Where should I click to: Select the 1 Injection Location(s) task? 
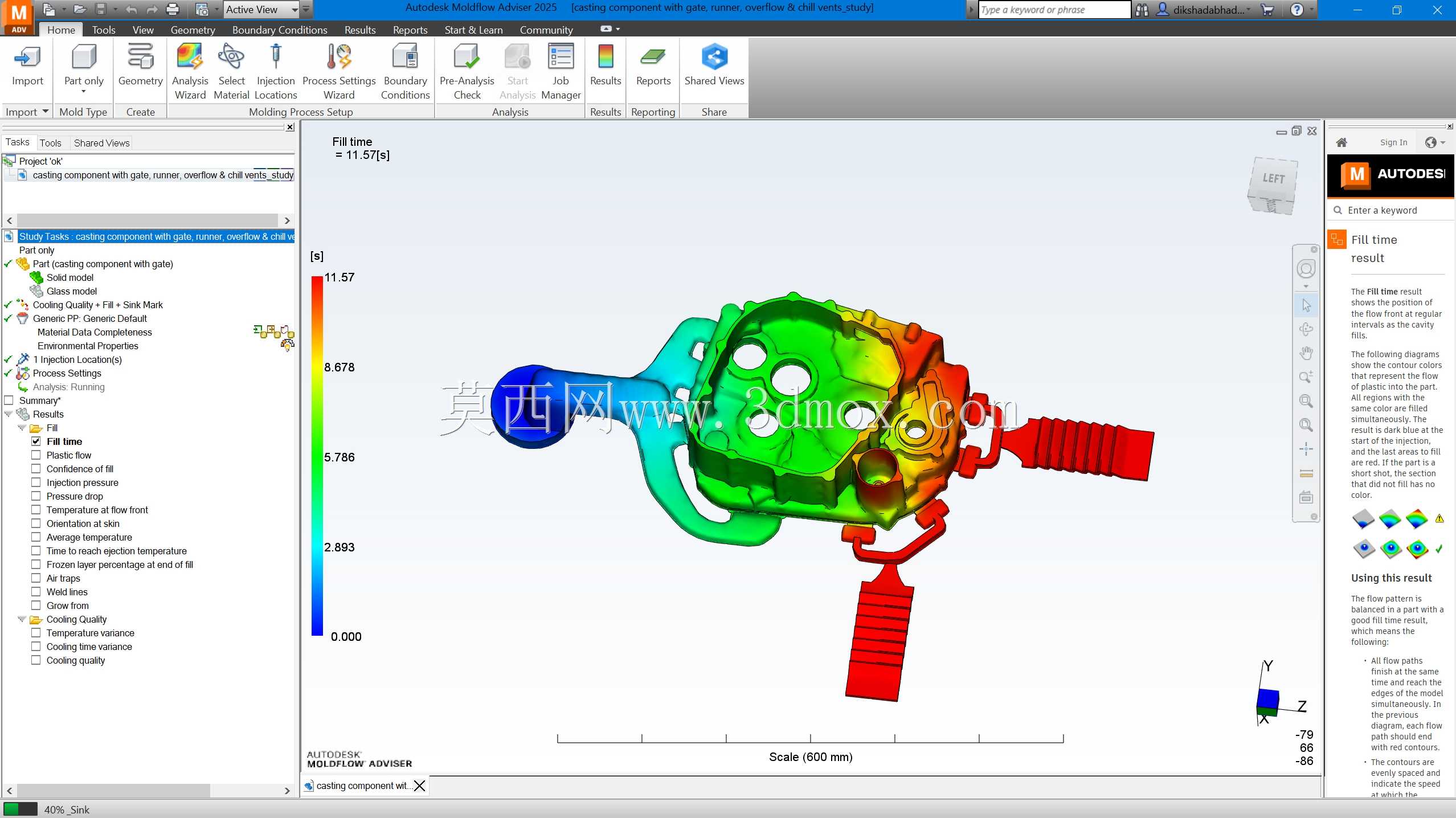click(x=77, y=359)
